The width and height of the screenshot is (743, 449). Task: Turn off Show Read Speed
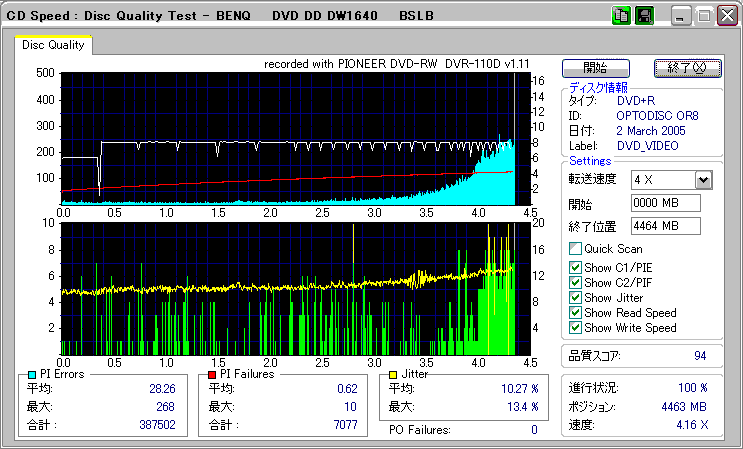point(575,313)
